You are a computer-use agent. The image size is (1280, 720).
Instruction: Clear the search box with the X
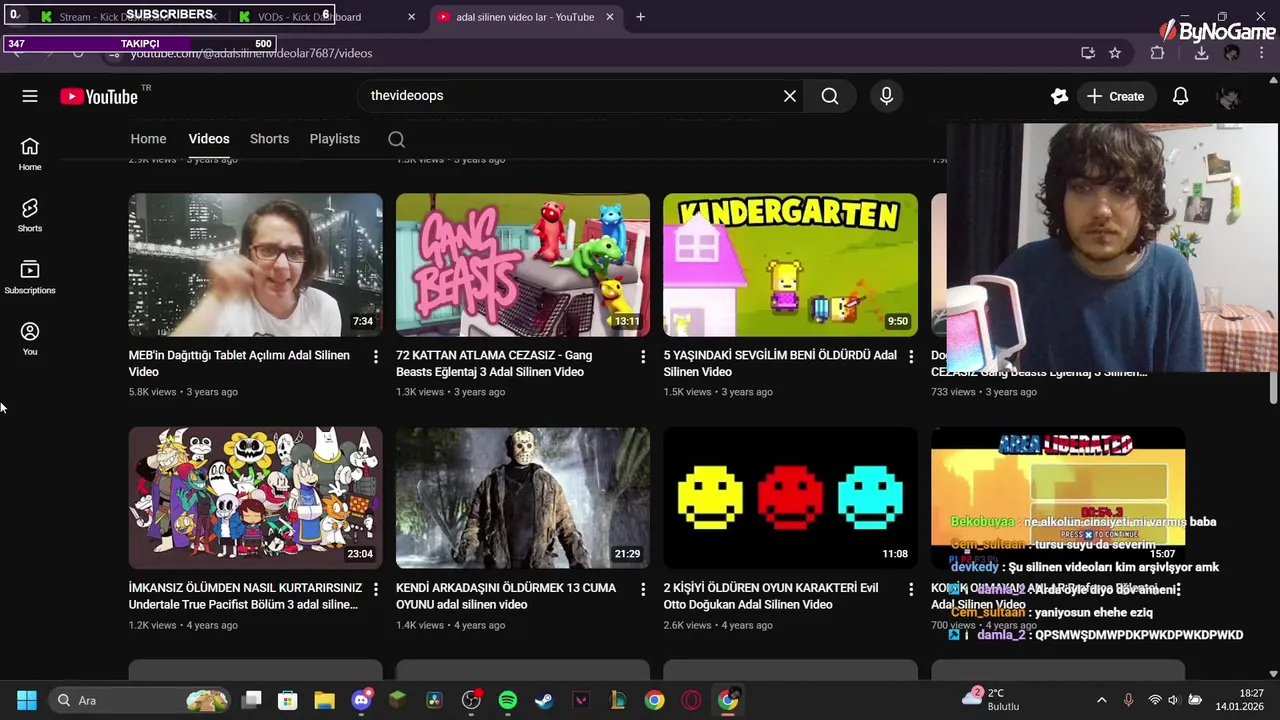[x=790, y=96]
